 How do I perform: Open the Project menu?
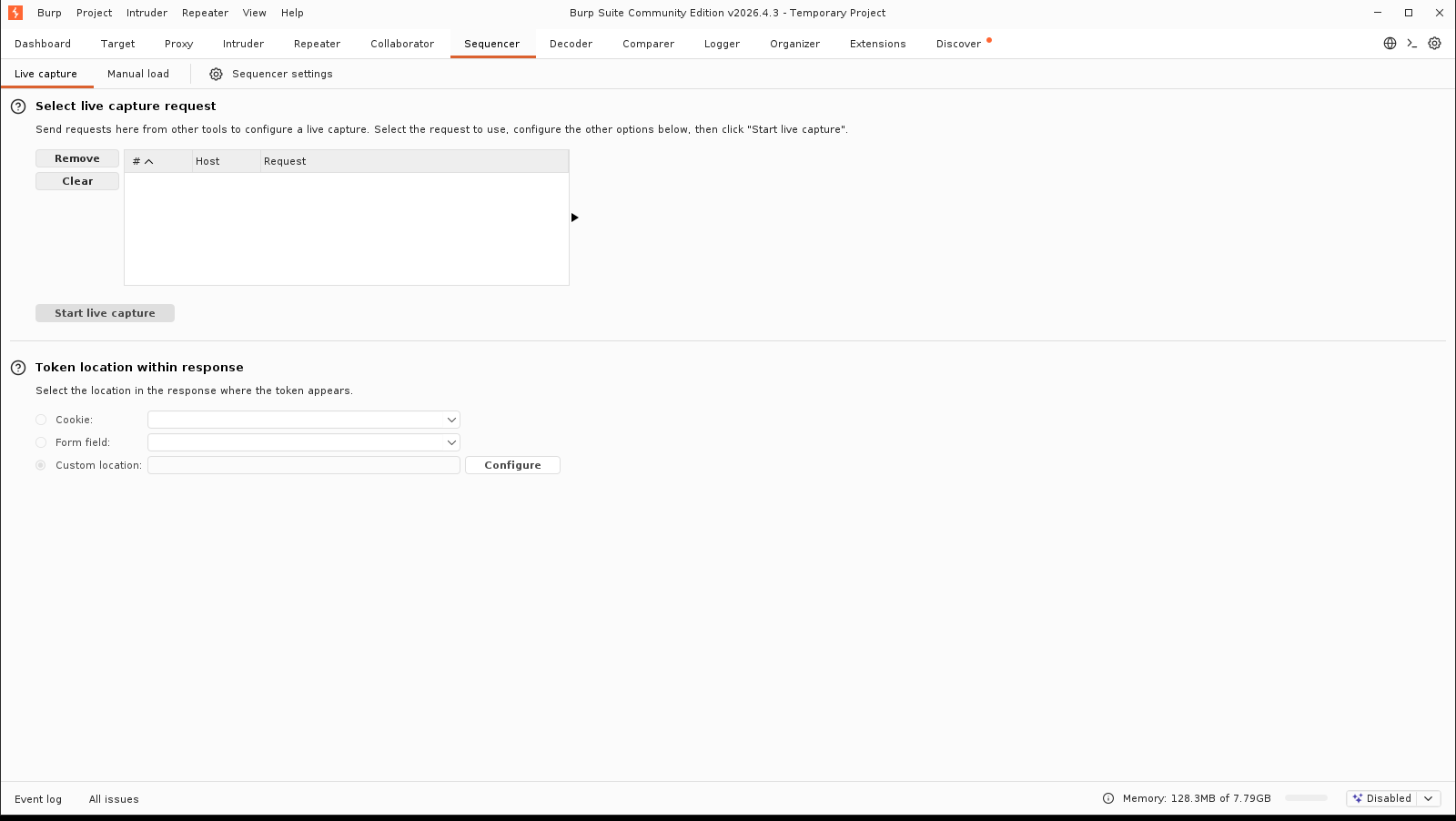point(95,13)
